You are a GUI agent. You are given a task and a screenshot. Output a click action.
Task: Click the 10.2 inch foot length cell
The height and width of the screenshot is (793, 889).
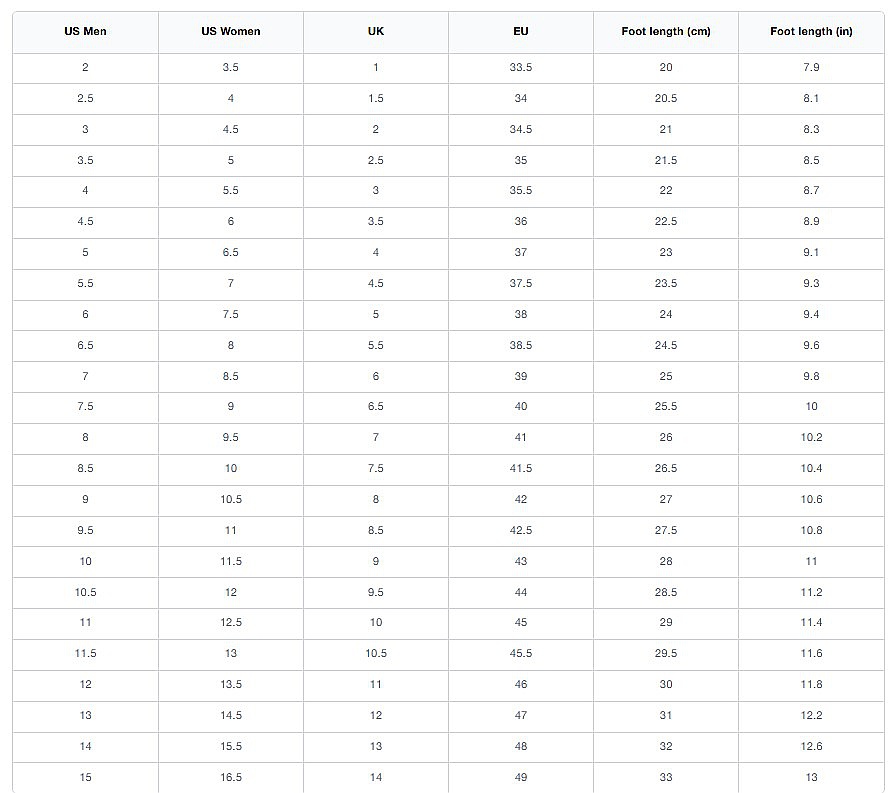coord(811,437)
